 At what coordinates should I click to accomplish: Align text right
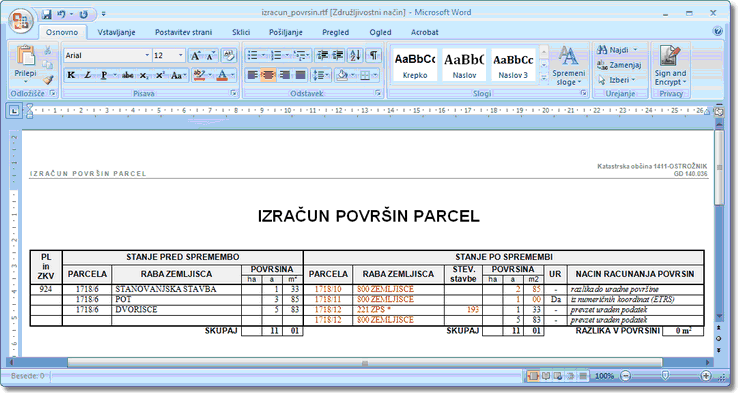tap(284, 75)
